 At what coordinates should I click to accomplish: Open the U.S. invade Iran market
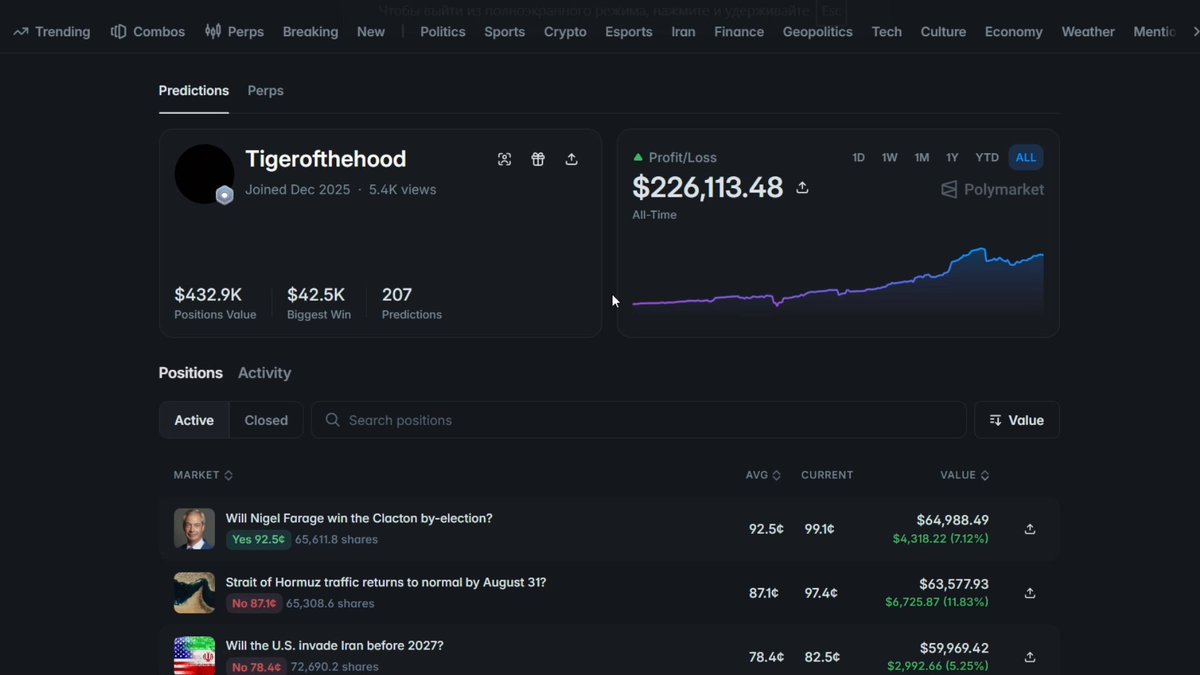coord(334,646)
